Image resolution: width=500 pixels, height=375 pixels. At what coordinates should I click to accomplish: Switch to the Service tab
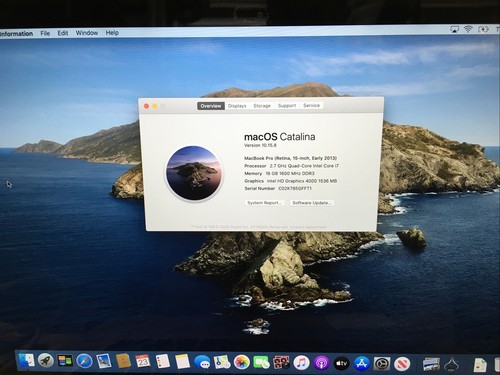[x=311, y=105]
